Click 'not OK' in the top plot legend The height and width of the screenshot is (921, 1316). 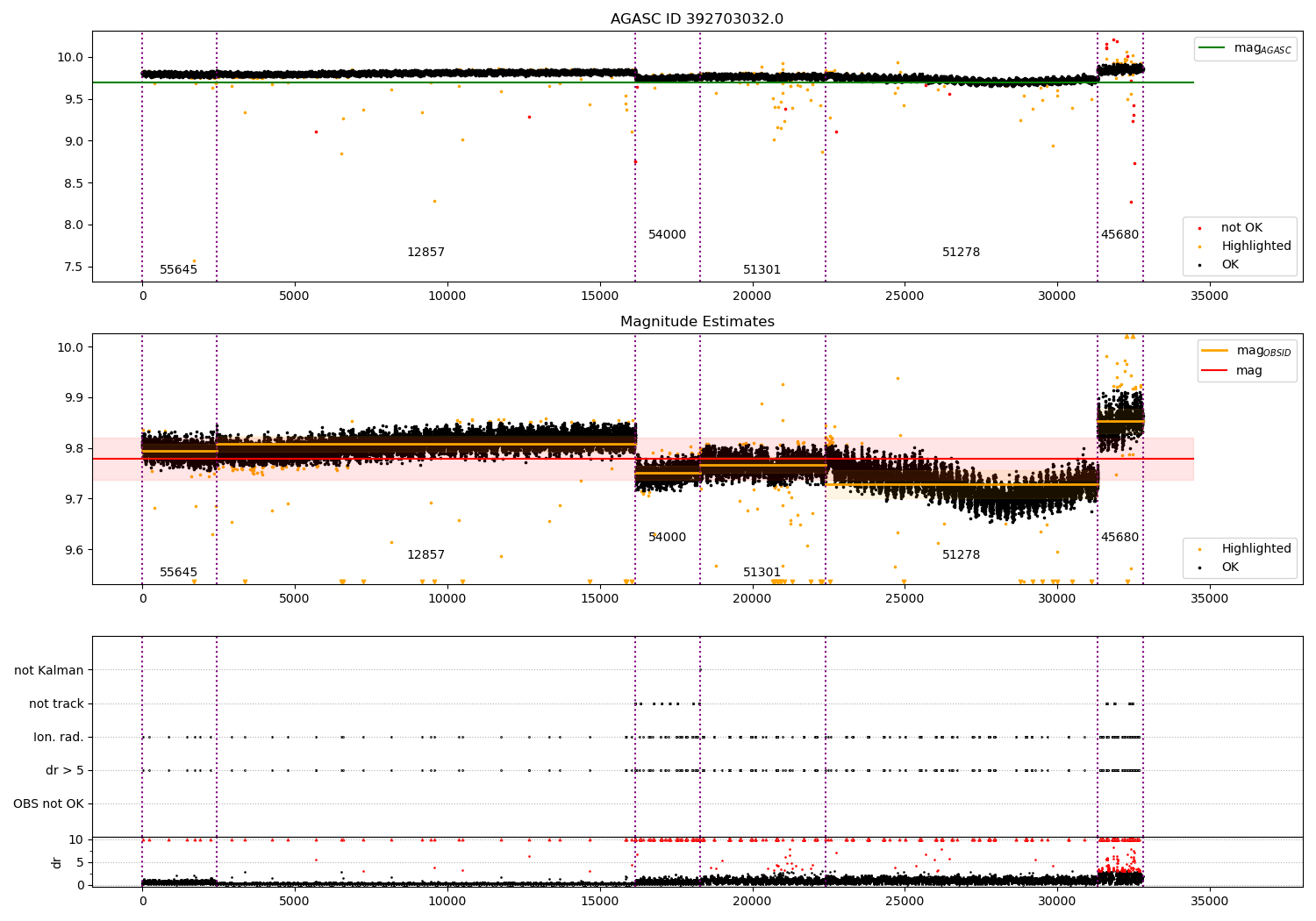pos(1241,228)
